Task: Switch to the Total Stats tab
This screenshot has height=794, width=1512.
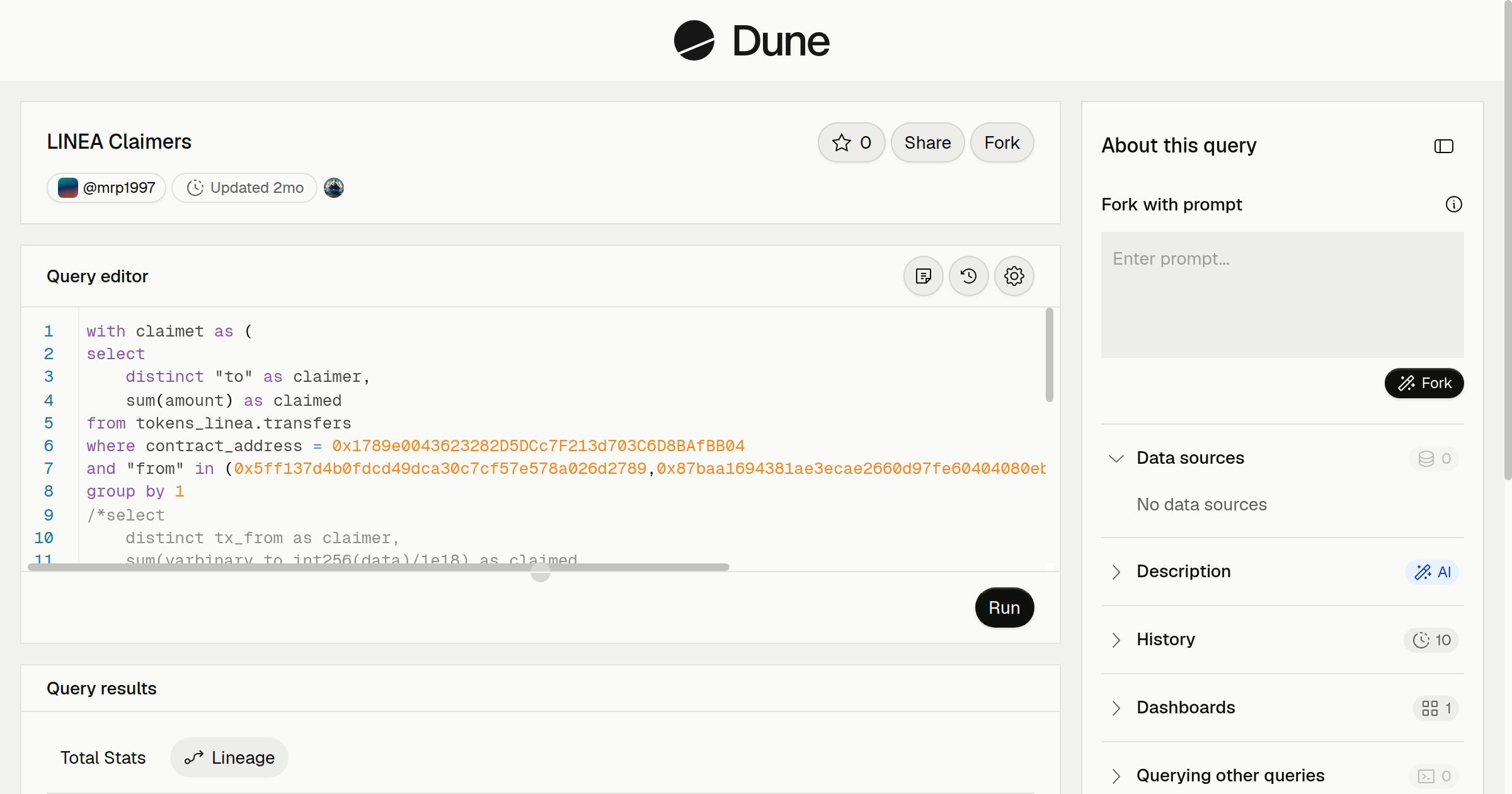Action: (103, 757)
